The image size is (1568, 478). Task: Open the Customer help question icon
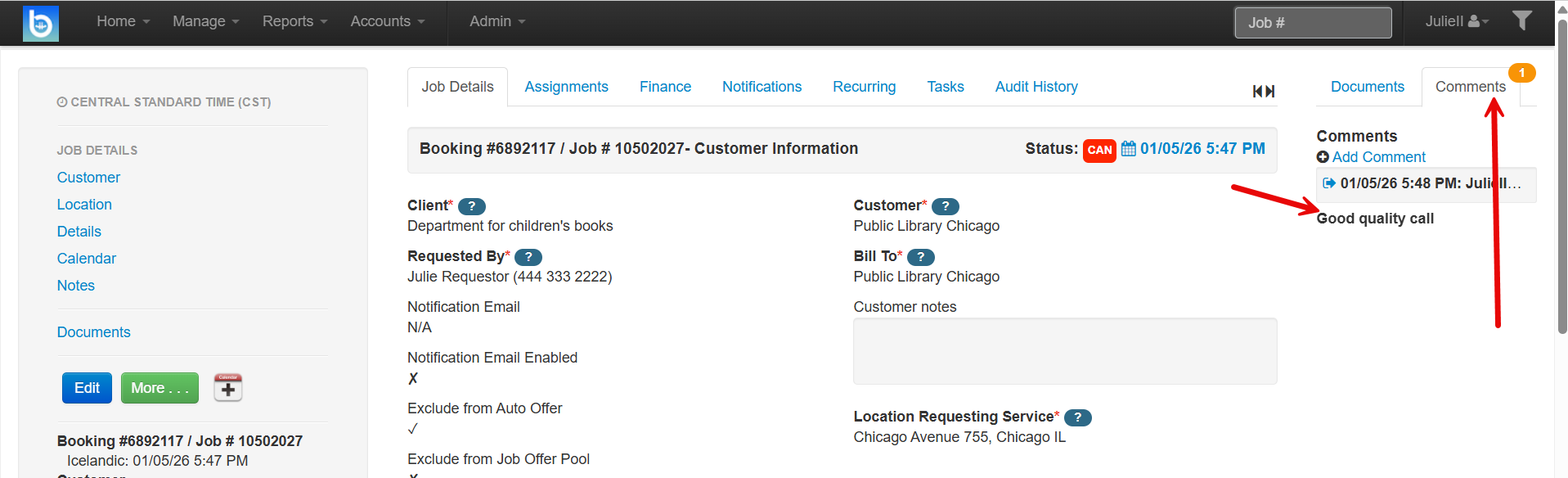[946, 206]
